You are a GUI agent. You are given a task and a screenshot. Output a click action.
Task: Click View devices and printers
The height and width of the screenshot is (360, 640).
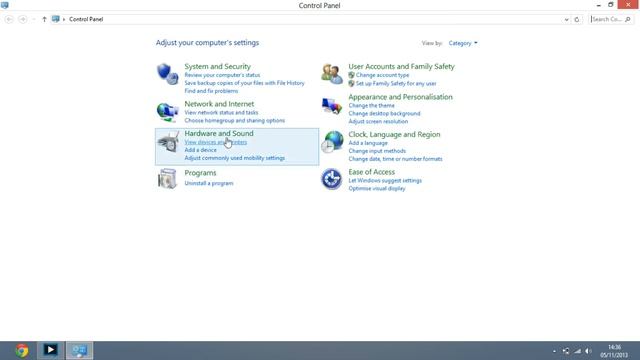pos(216,142)
